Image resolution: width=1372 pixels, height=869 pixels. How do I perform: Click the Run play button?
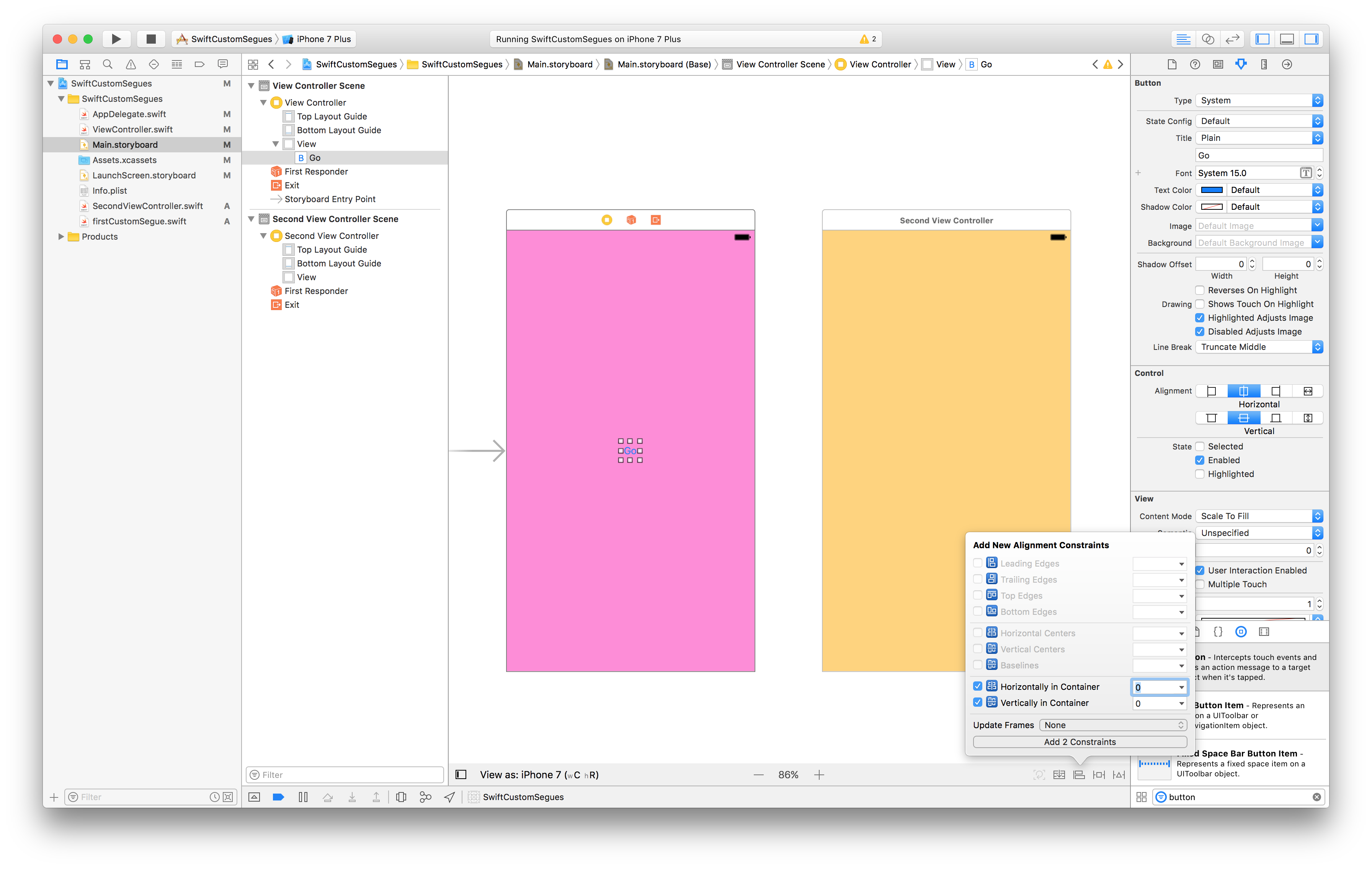[x=116, y=39]
